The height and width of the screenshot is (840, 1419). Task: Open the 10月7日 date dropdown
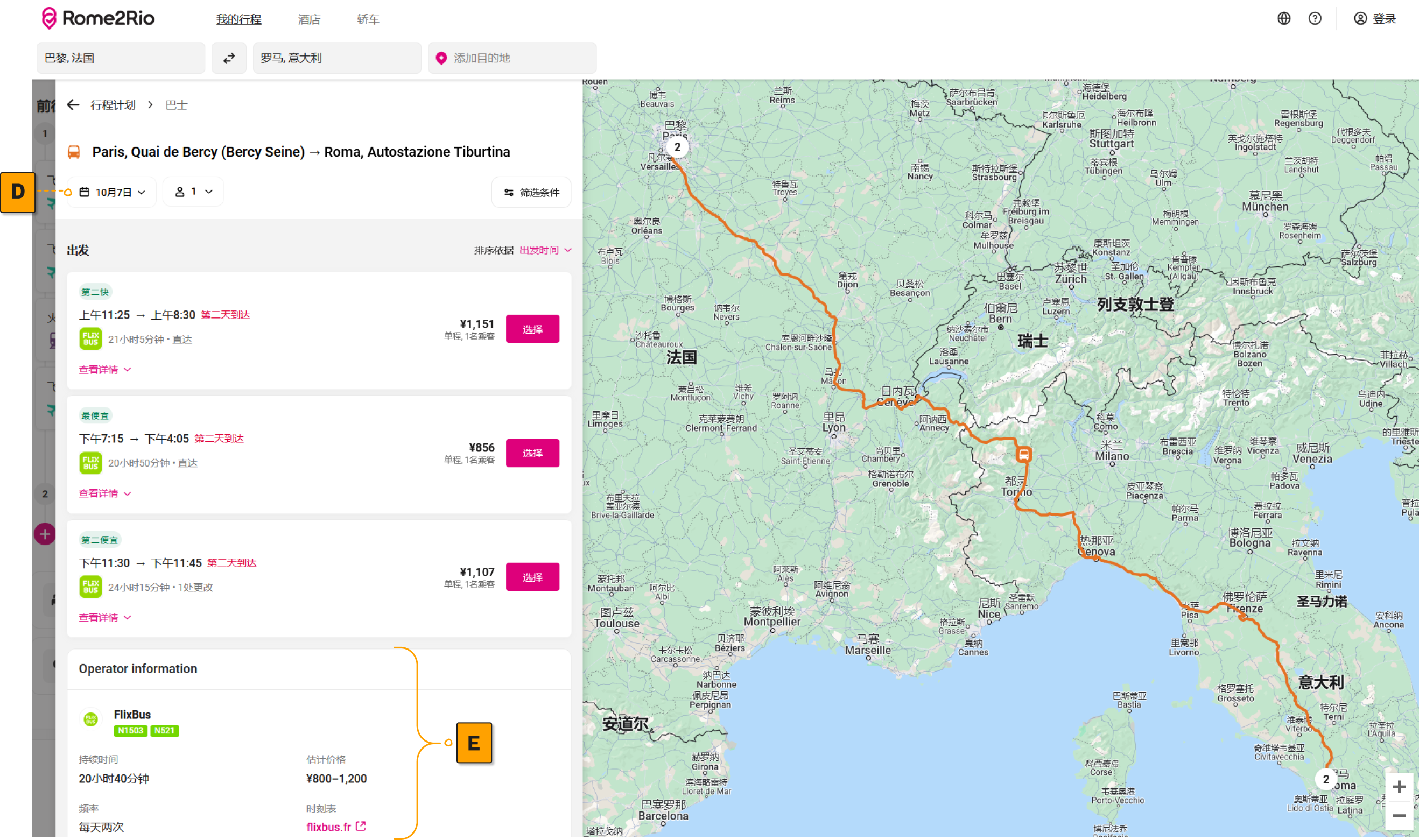(x=113, y=193)
